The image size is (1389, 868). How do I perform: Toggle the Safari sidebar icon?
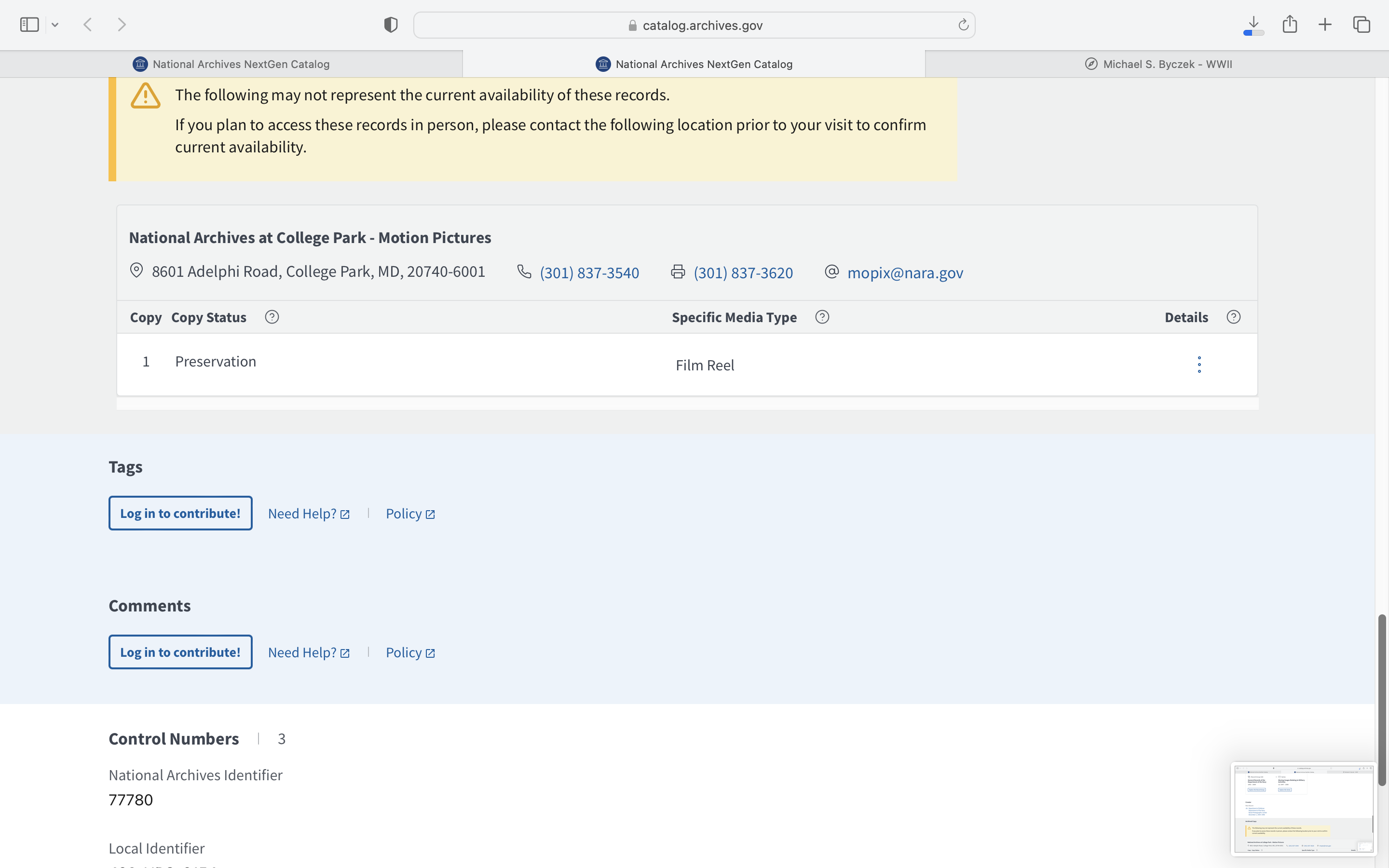29,25
